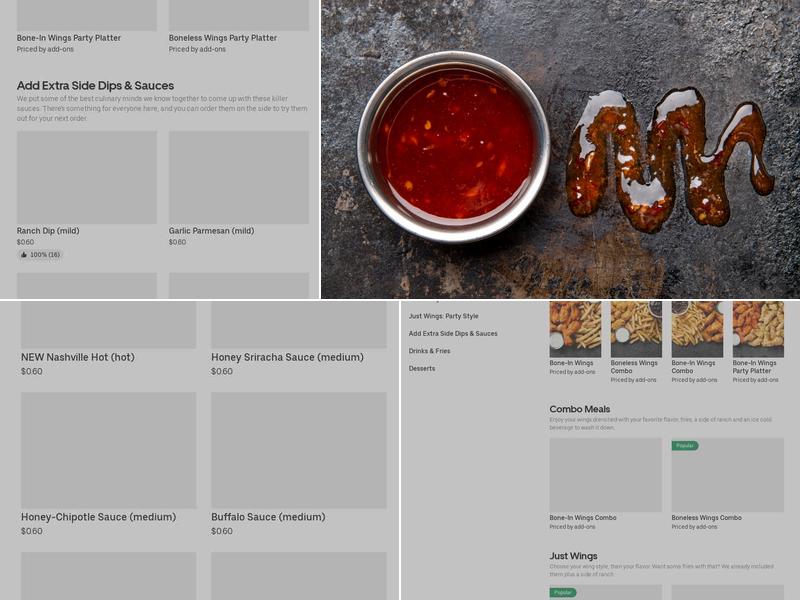Click the Popular badge under Just Wings
The width and height of the screenshot is (800, 600).
pos(563,592)
